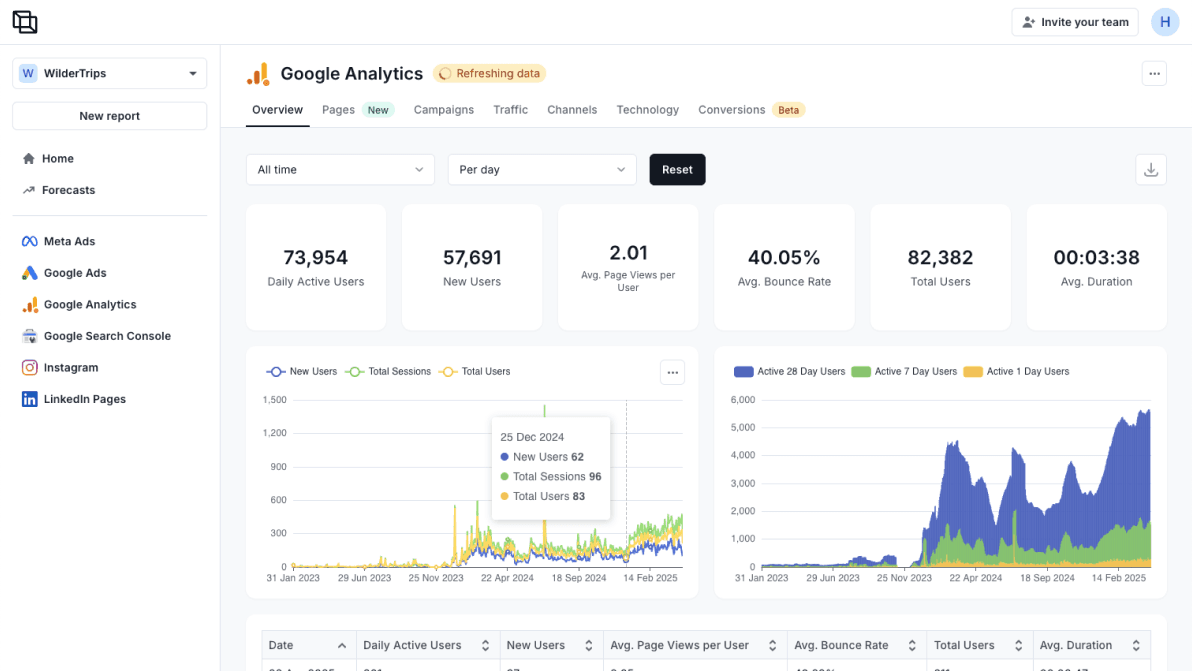Viewport: 1192px width, 671px height.
Task: Open the WilderTrips workspace selector
Action: point(109,73)
